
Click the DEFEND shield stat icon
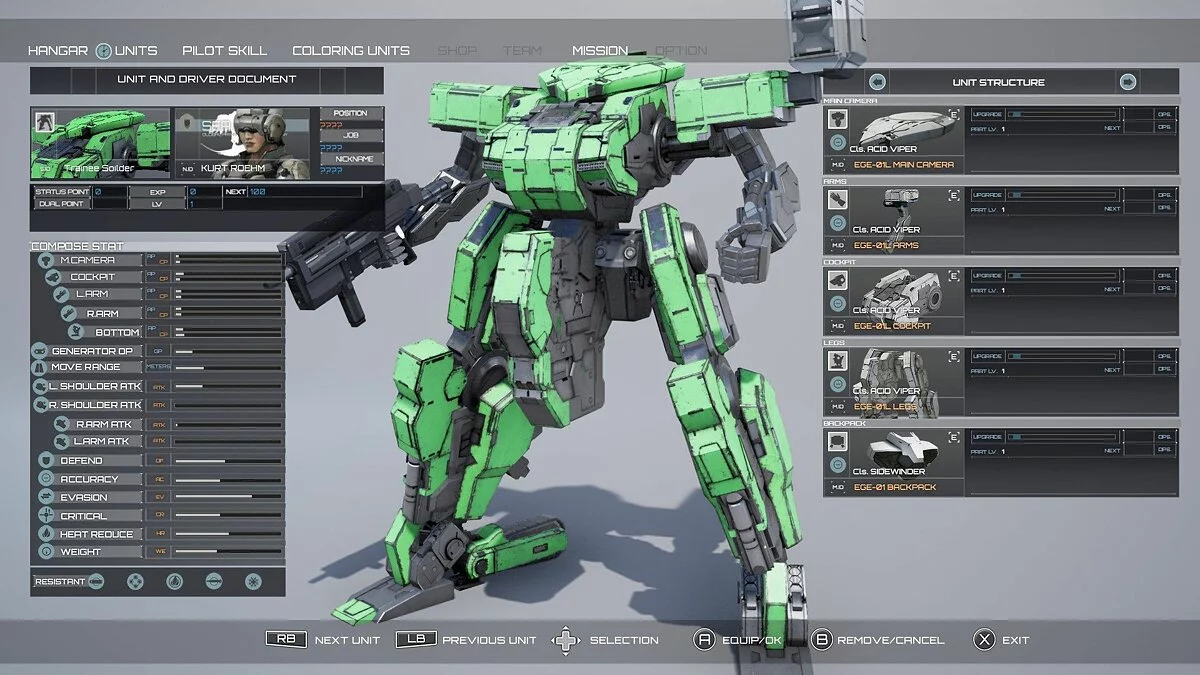click(47, 460)
